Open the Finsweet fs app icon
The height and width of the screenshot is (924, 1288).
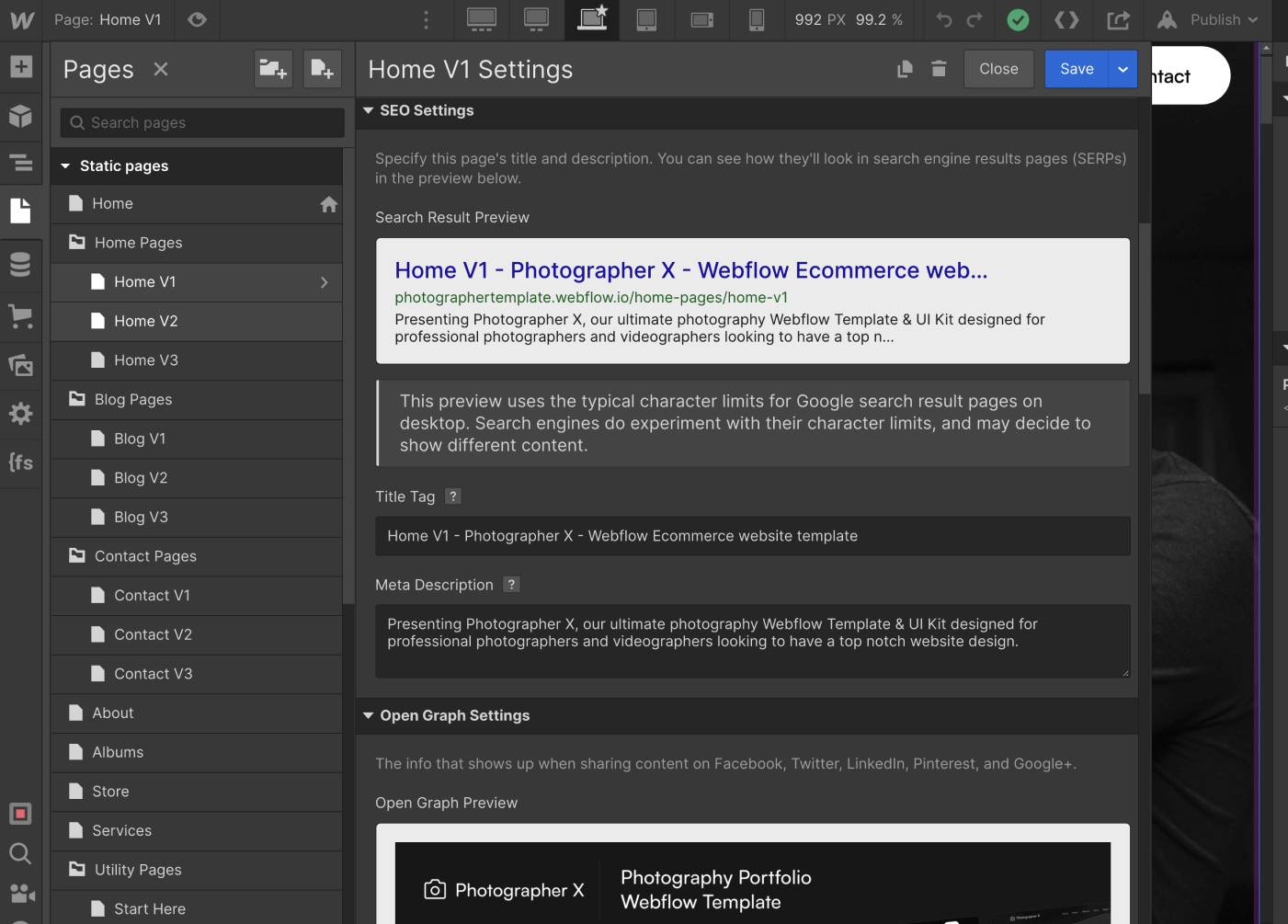(20, 462)
